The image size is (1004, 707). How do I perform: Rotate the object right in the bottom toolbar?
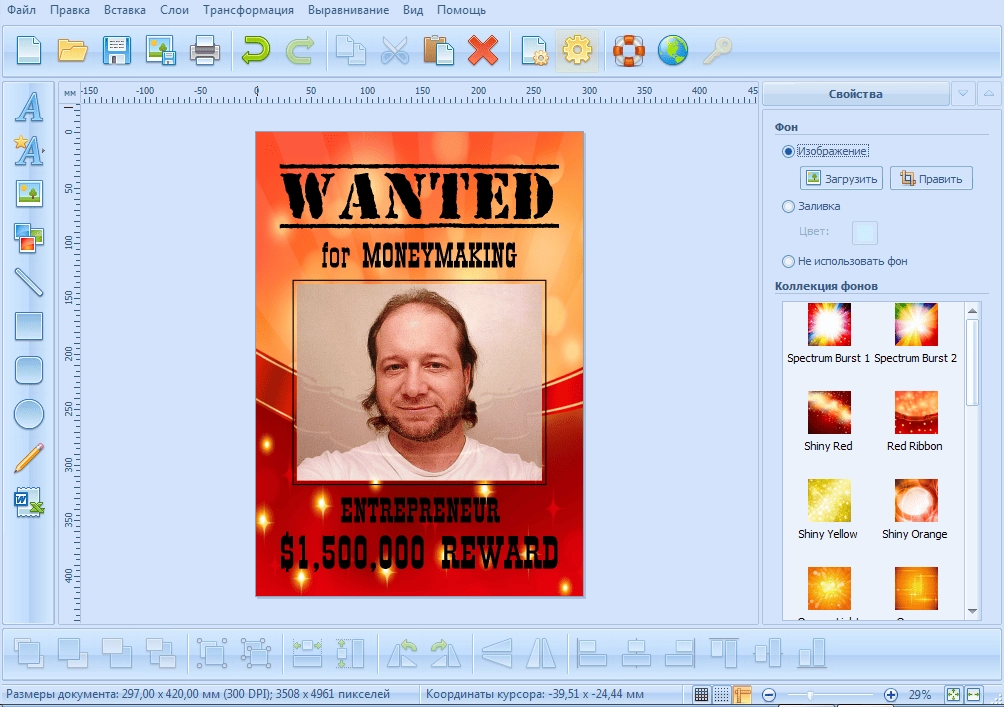(x=446, y=654)
